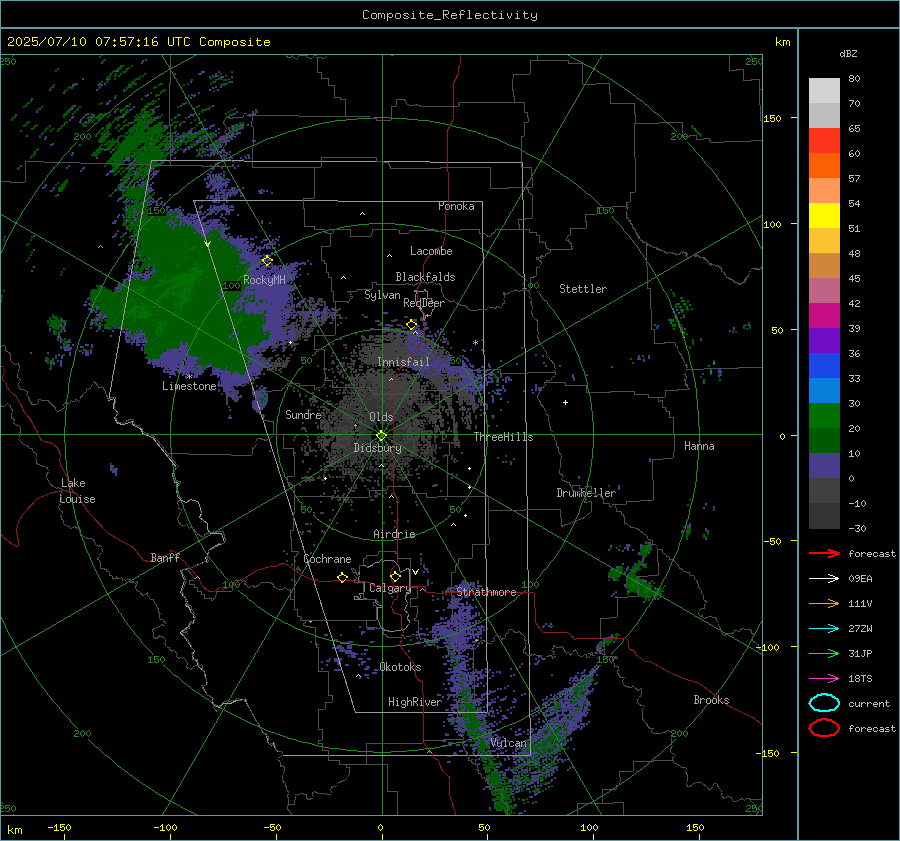Click the Brooks label
Viewport: 900px width, 841px height.
[x=711, y=700]
